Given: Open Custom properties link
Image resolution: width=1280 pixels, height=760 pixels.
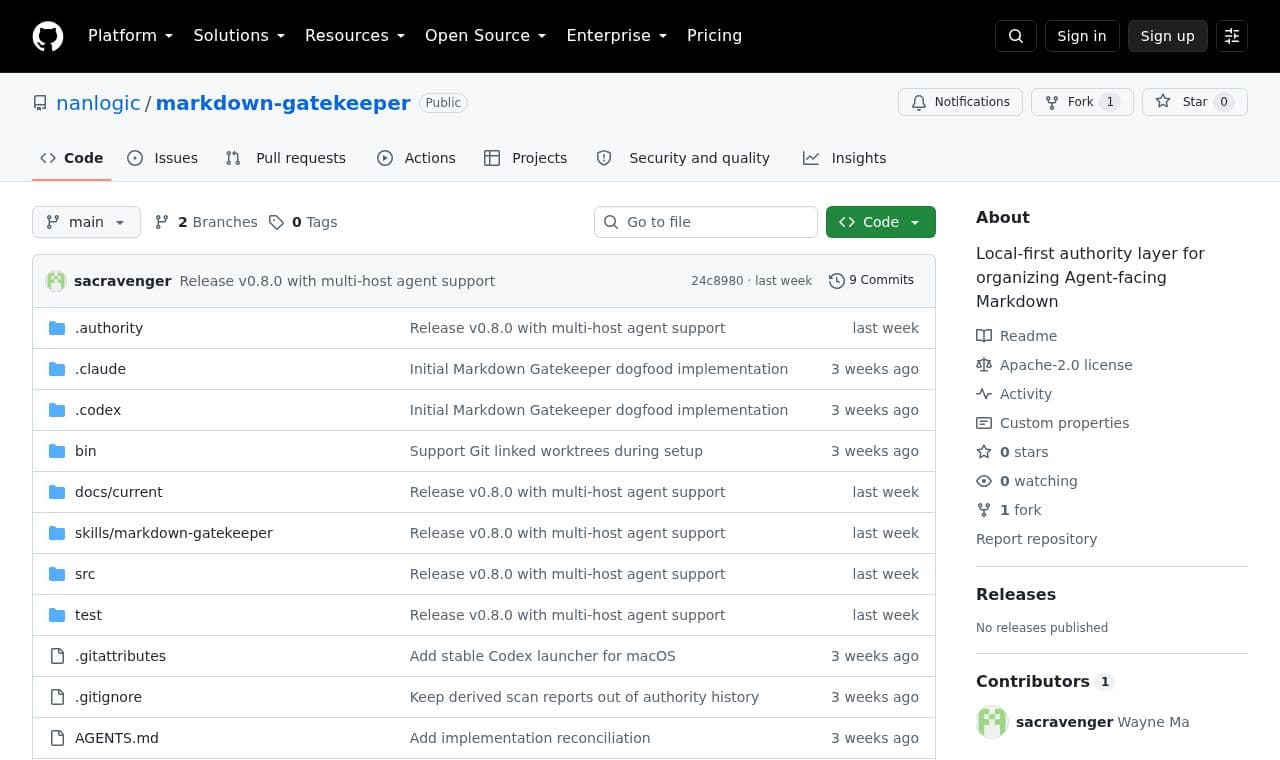Looking at the screenshot, I should (1052, 423).
